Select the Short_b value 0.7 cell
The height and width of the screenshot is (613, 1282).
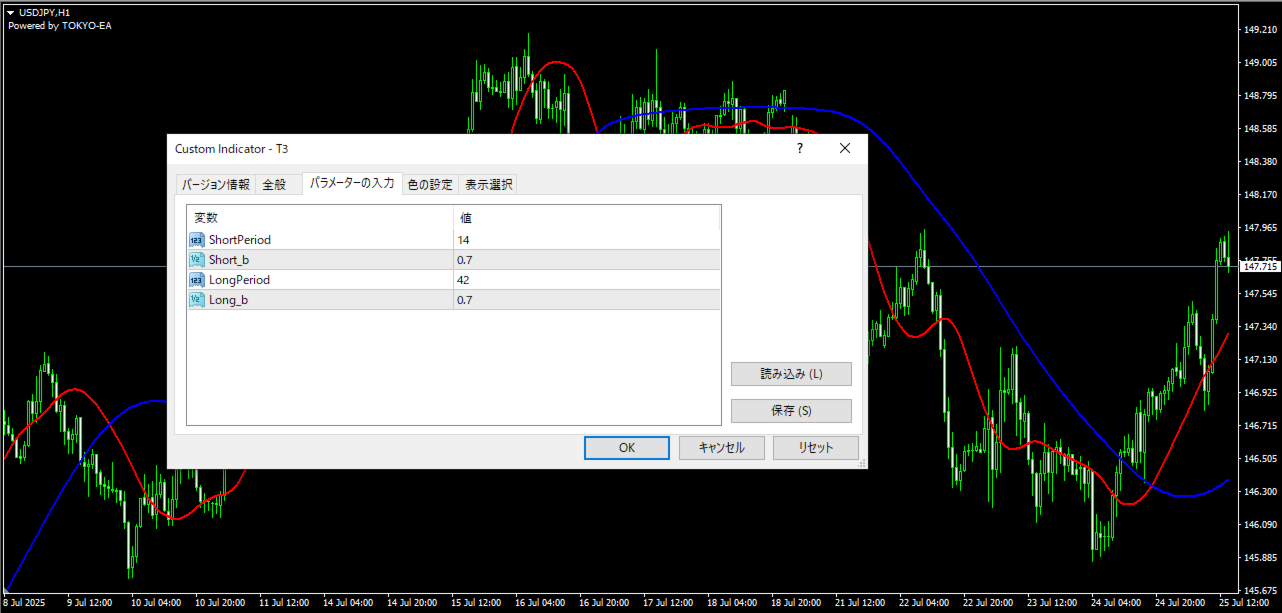pos(587,260)
